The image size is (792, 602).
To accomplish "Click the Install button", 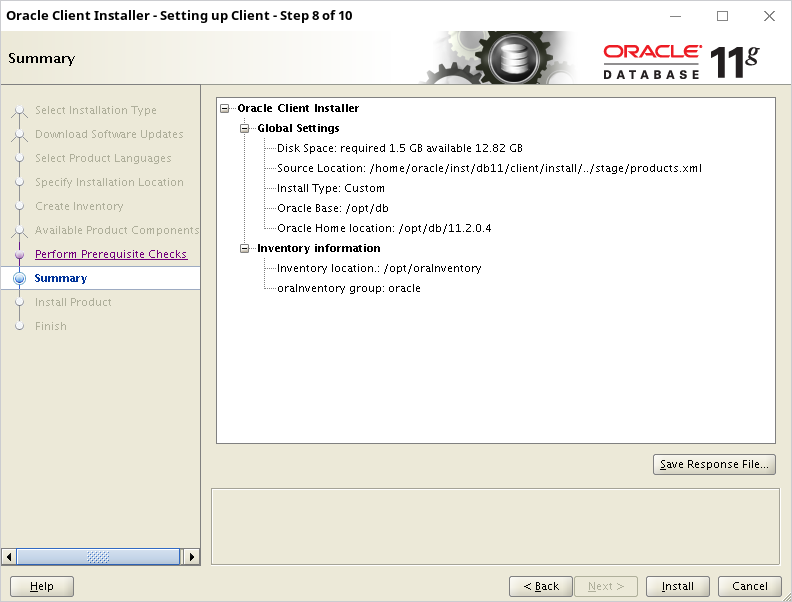I will pos(677,586).
